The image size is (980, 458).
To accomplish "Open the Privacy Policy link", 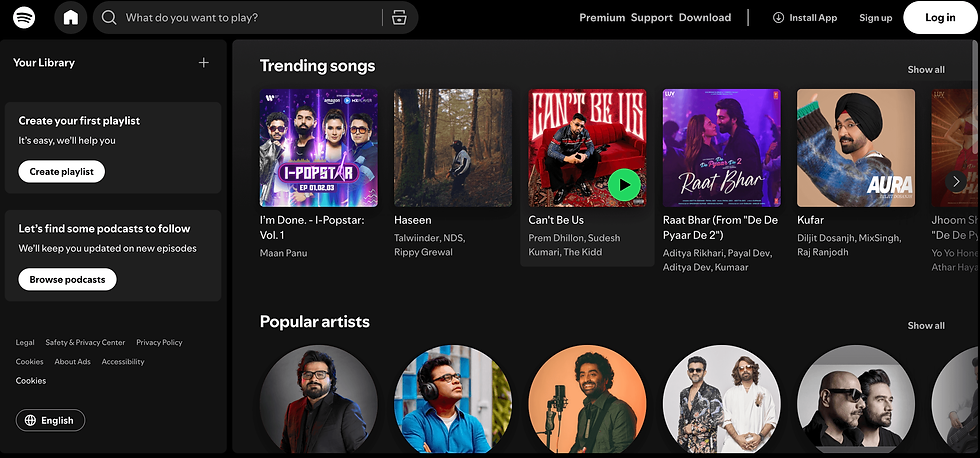I will click(x=159, y=342).
